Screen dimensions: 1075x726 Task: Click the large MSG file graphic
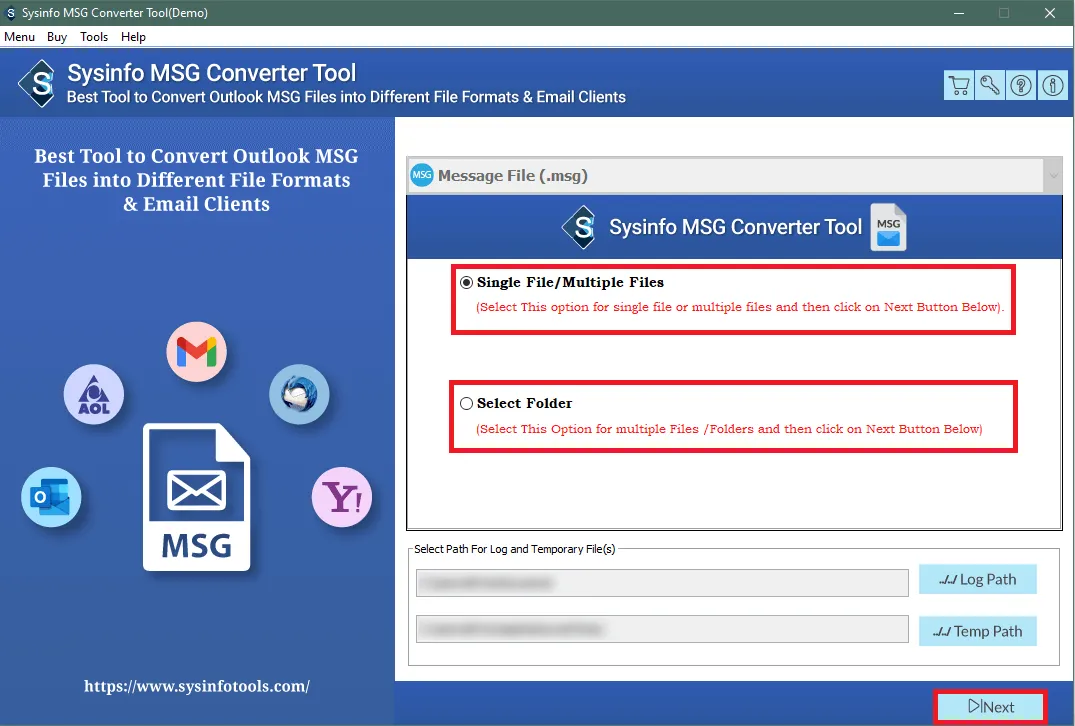(x=197, y=497)
